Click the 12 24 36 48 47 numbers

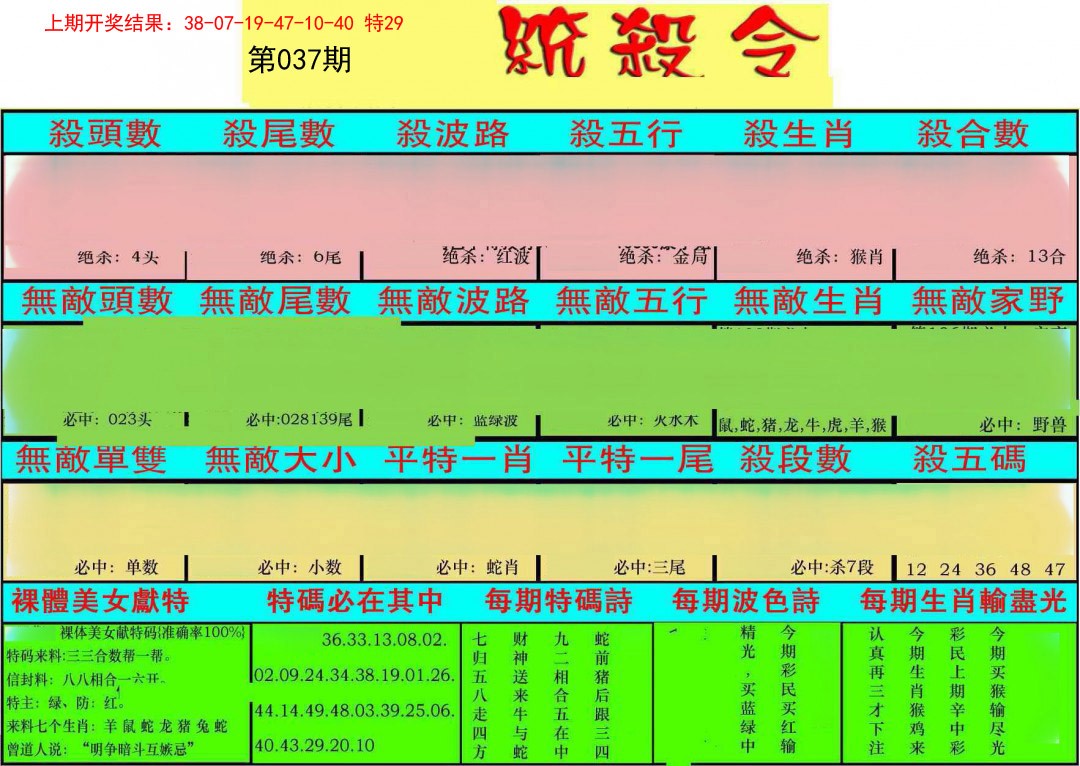click(x=984, y=569)
